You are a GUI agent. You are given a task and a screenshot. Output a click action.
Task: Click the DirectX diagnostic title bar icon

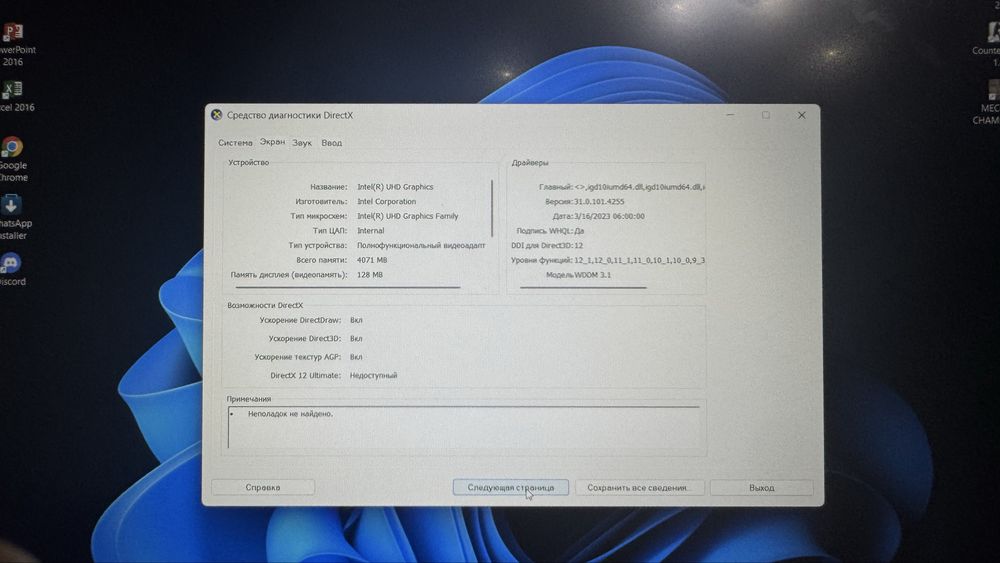click(217, 115)
